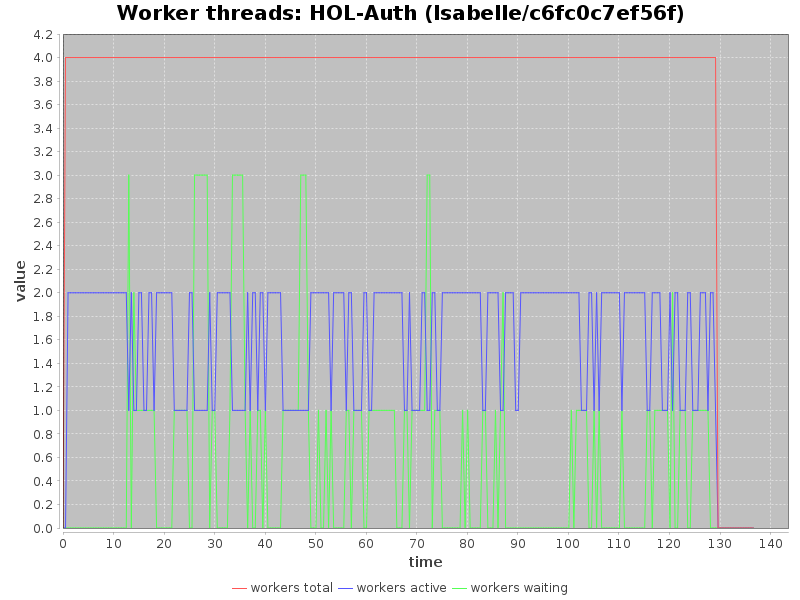Click the 0 tick on the time axis
Viewport: 800px width, 600px height.
[63, 543]
